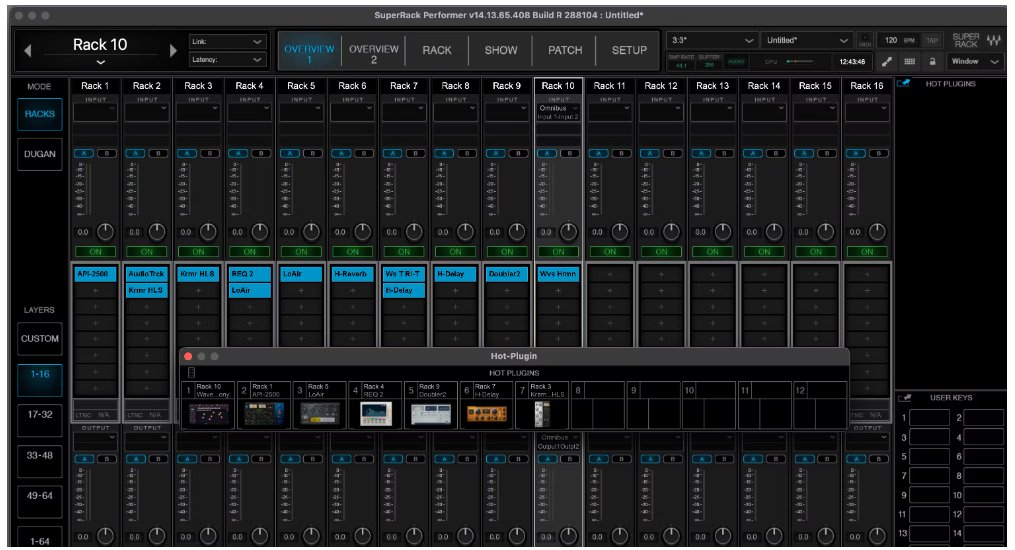Click the layout icon in Hot-Plugin window
Viewport: 1015px width, 550px height.
coord(191,373)
